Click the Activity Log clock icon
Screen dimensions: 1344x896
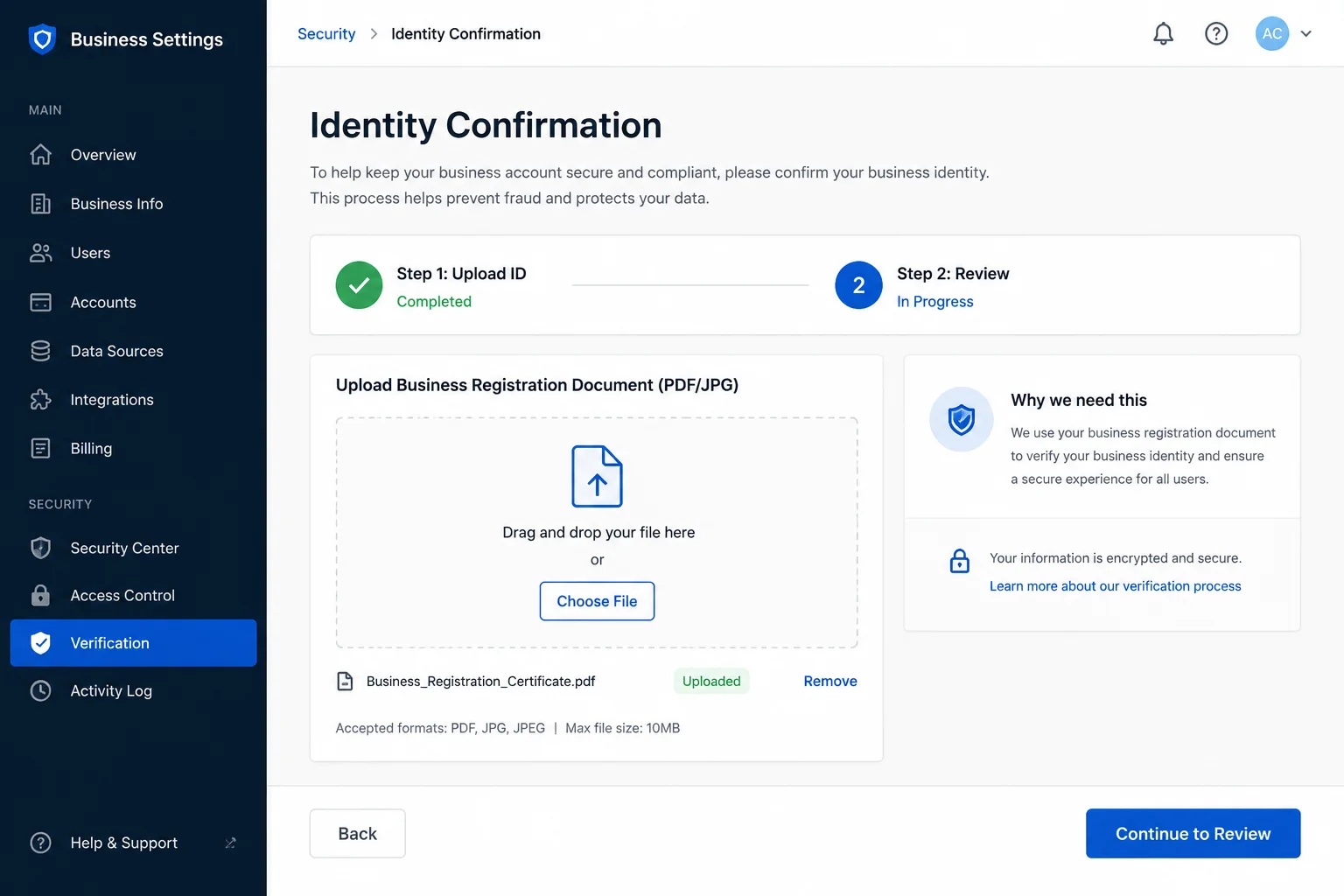tap(40, 690)
